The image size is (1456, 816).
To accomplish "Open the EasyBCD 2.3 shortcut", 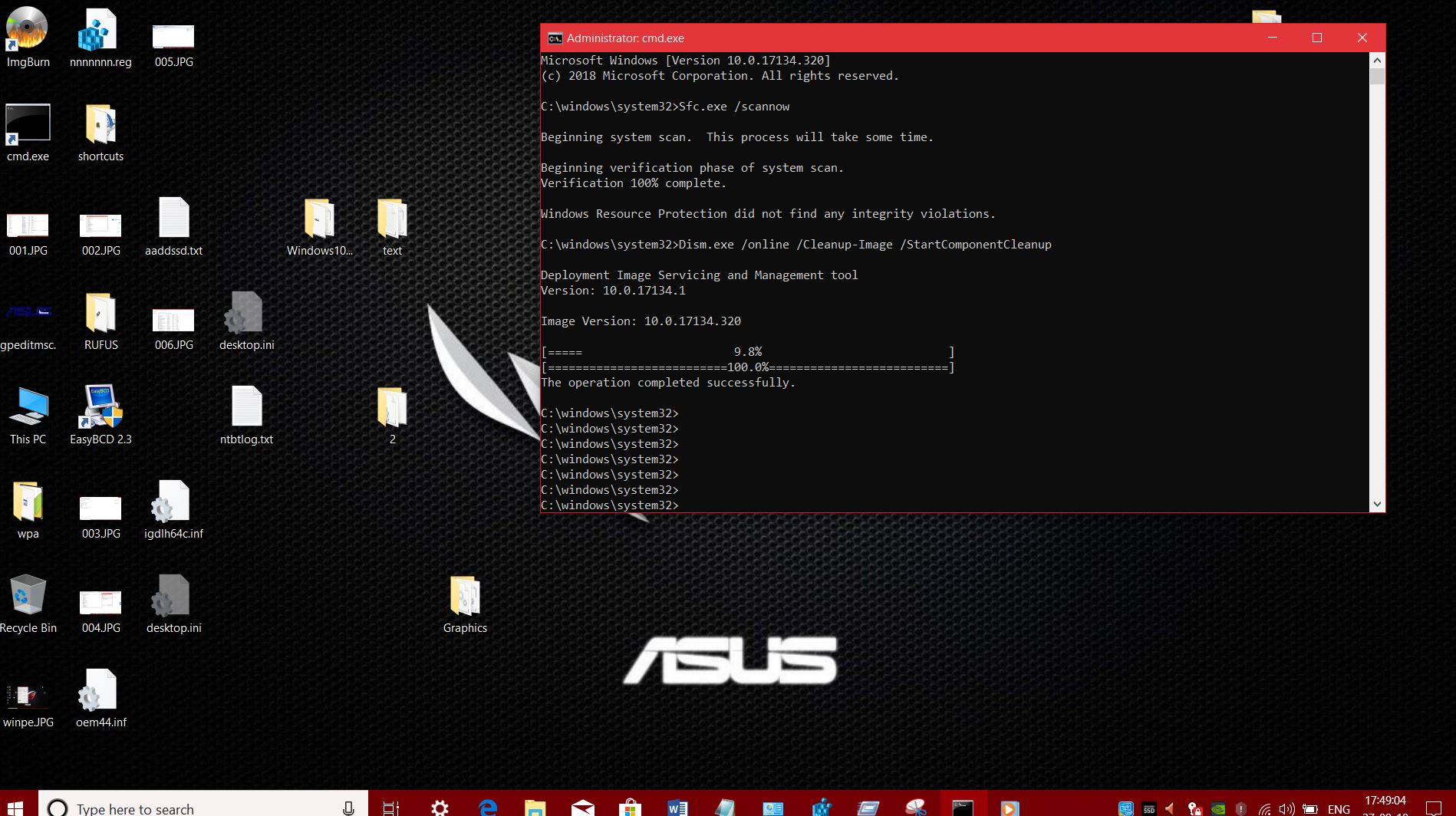I will click(x=100, y=415).
